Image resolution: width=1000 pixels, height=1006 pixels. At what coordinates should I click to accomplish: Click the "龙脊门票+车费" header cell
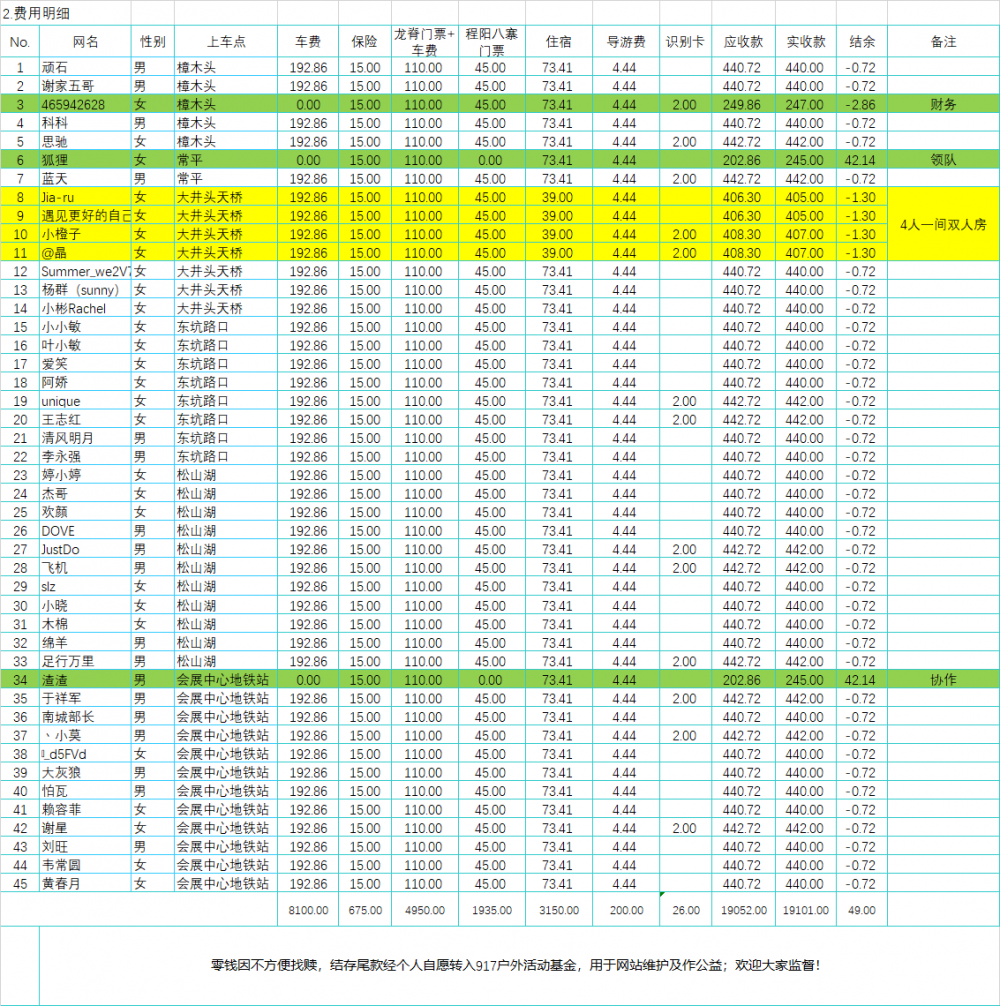(x=423, y=42)
